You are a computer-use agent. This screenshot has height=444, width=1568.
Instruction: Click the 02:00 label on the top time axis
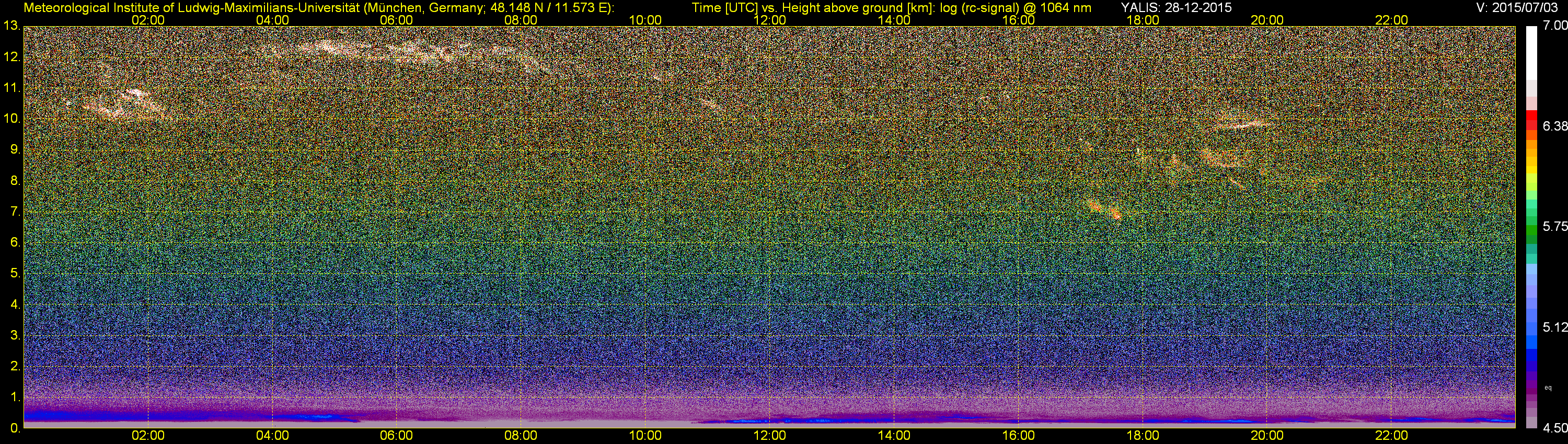(148, 20)
